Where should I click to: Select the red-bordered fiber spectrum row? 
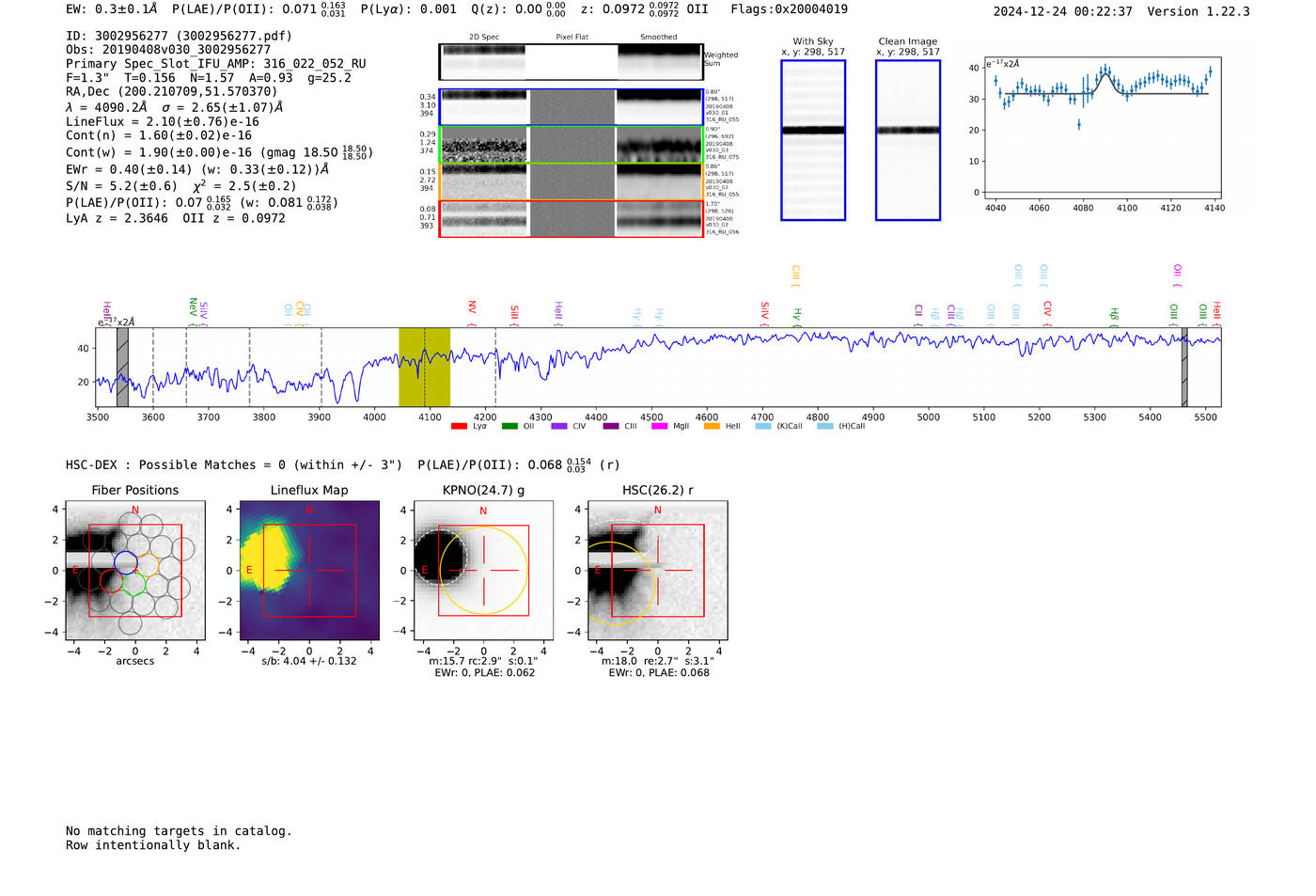571,218
